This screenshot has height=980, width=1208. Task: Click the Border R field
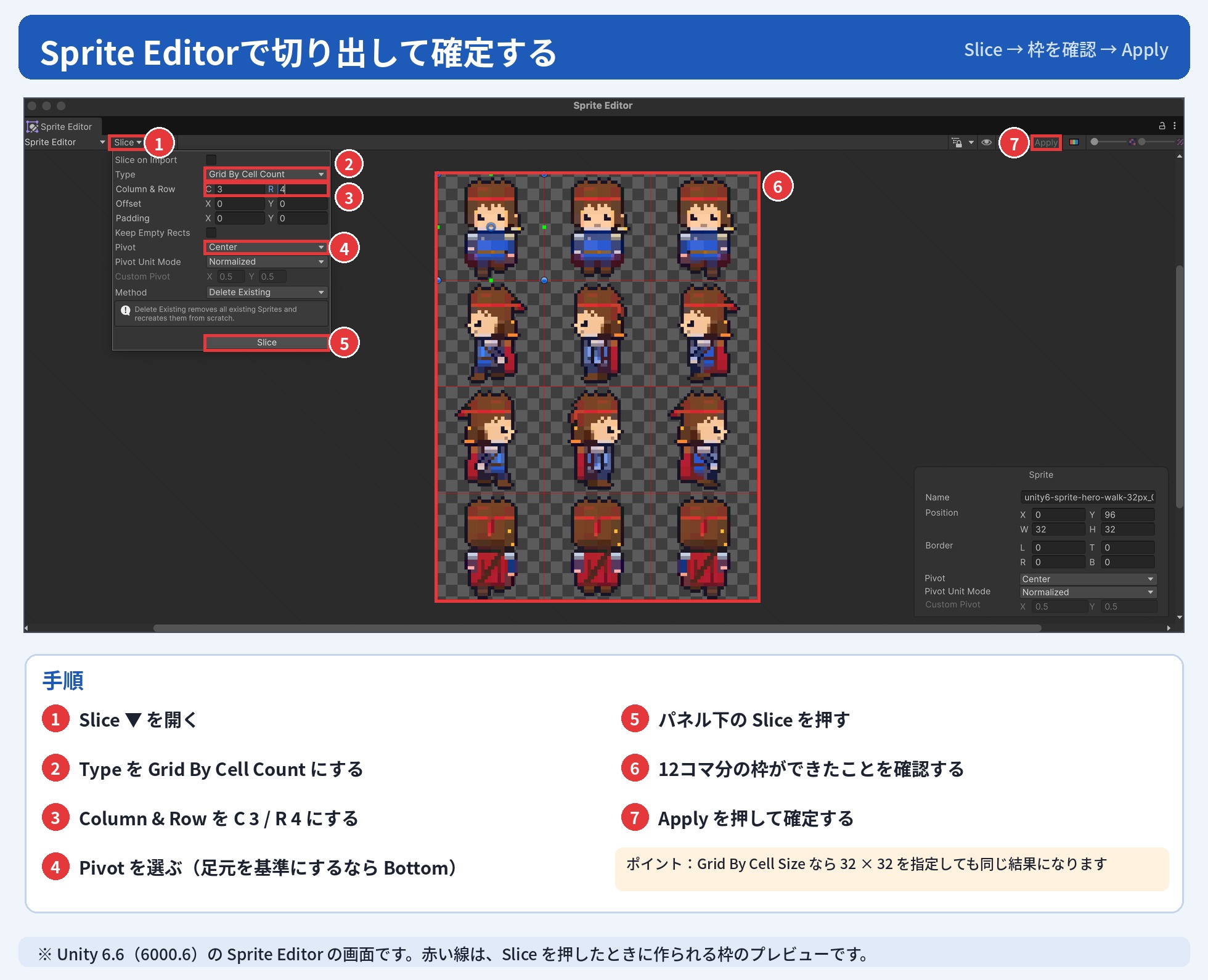pos(1058,562)
